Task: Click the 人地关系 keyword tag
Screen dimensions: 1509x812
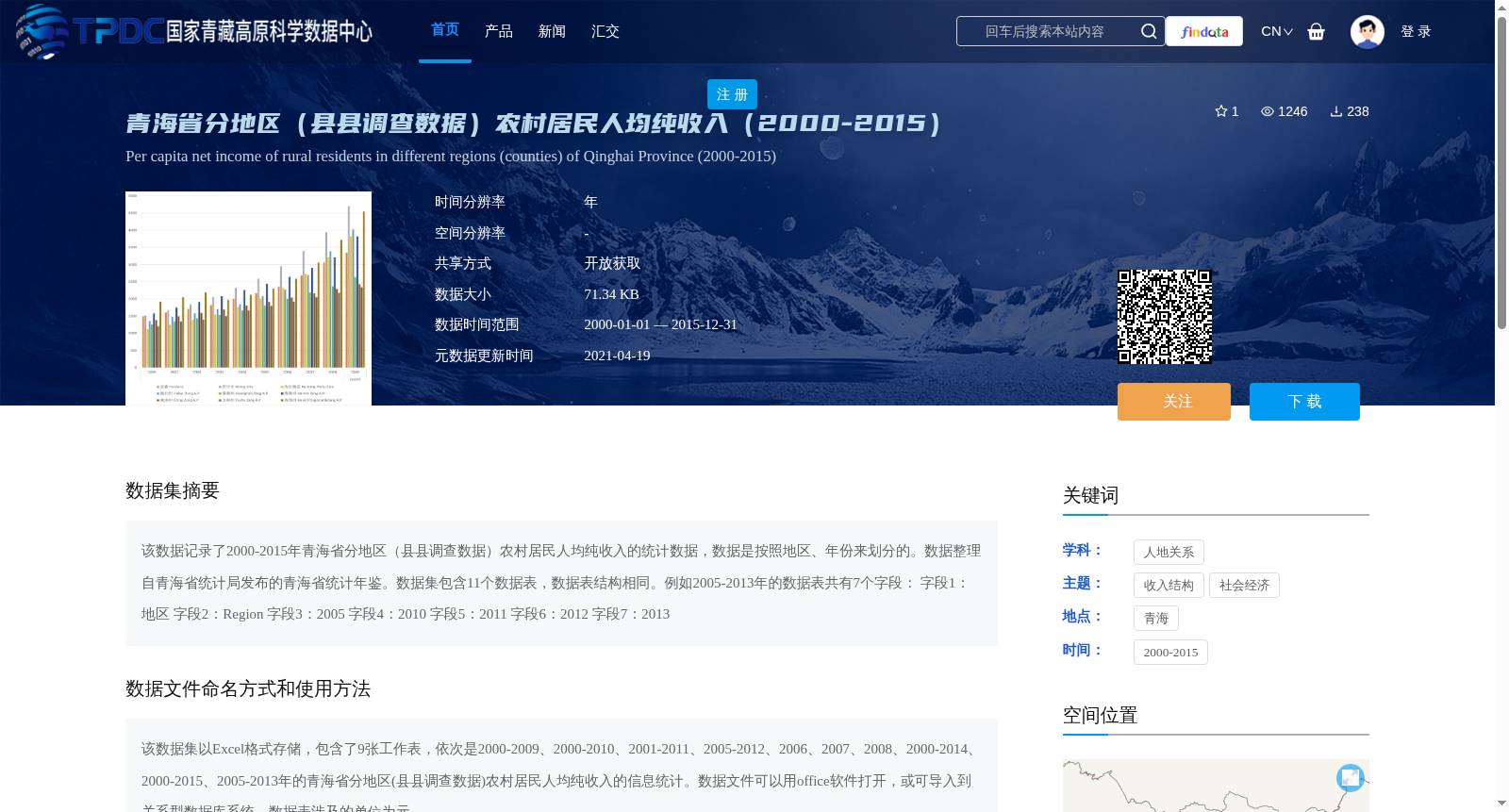Action: [x=1169, y=552]
